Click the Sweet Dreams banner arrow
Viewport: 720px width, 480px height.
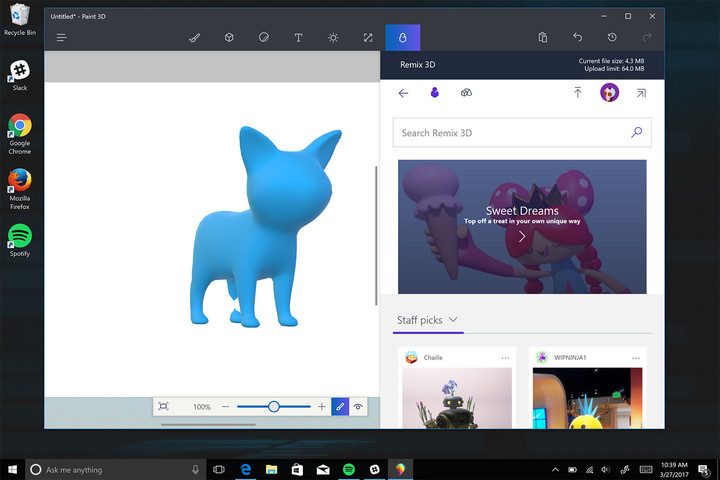(x=522, y=237)
